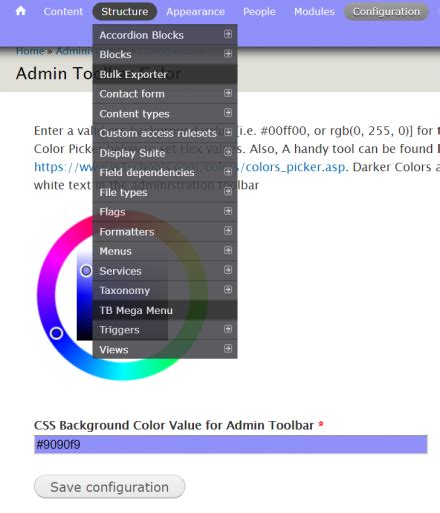Expand the File types submenu arrow

tap(228, 191)
